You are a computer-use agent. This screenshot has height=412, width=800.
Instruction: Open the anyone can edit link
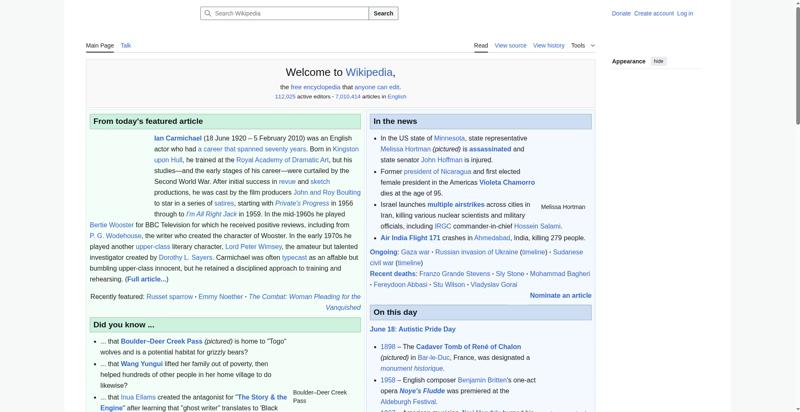click(x=377, y=87)
